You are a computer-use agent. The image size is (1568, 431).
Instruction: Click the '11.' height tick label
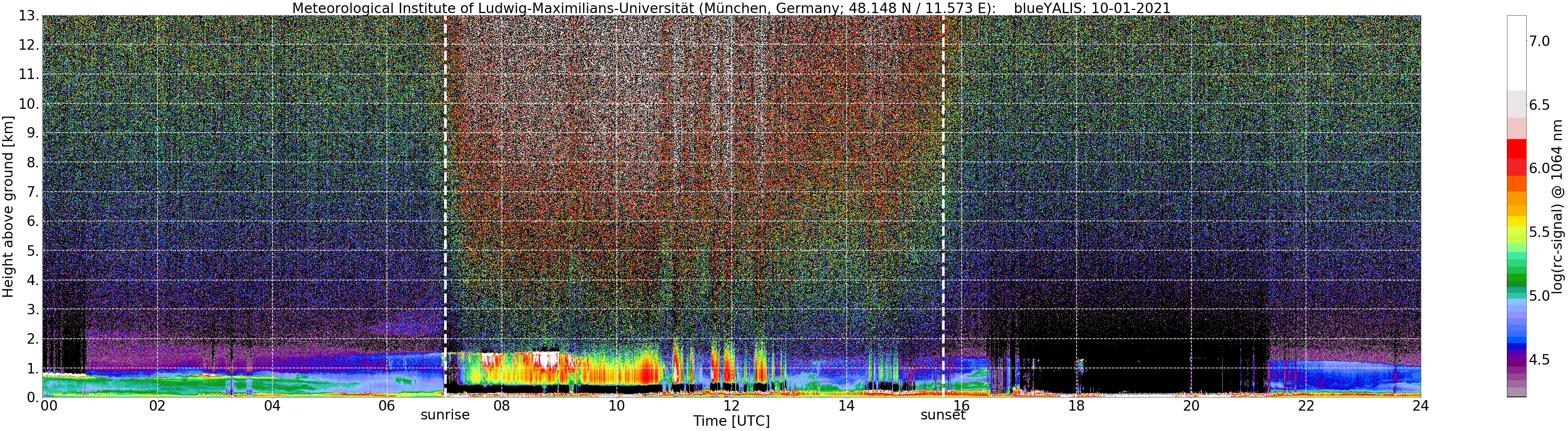coord(28,74)
